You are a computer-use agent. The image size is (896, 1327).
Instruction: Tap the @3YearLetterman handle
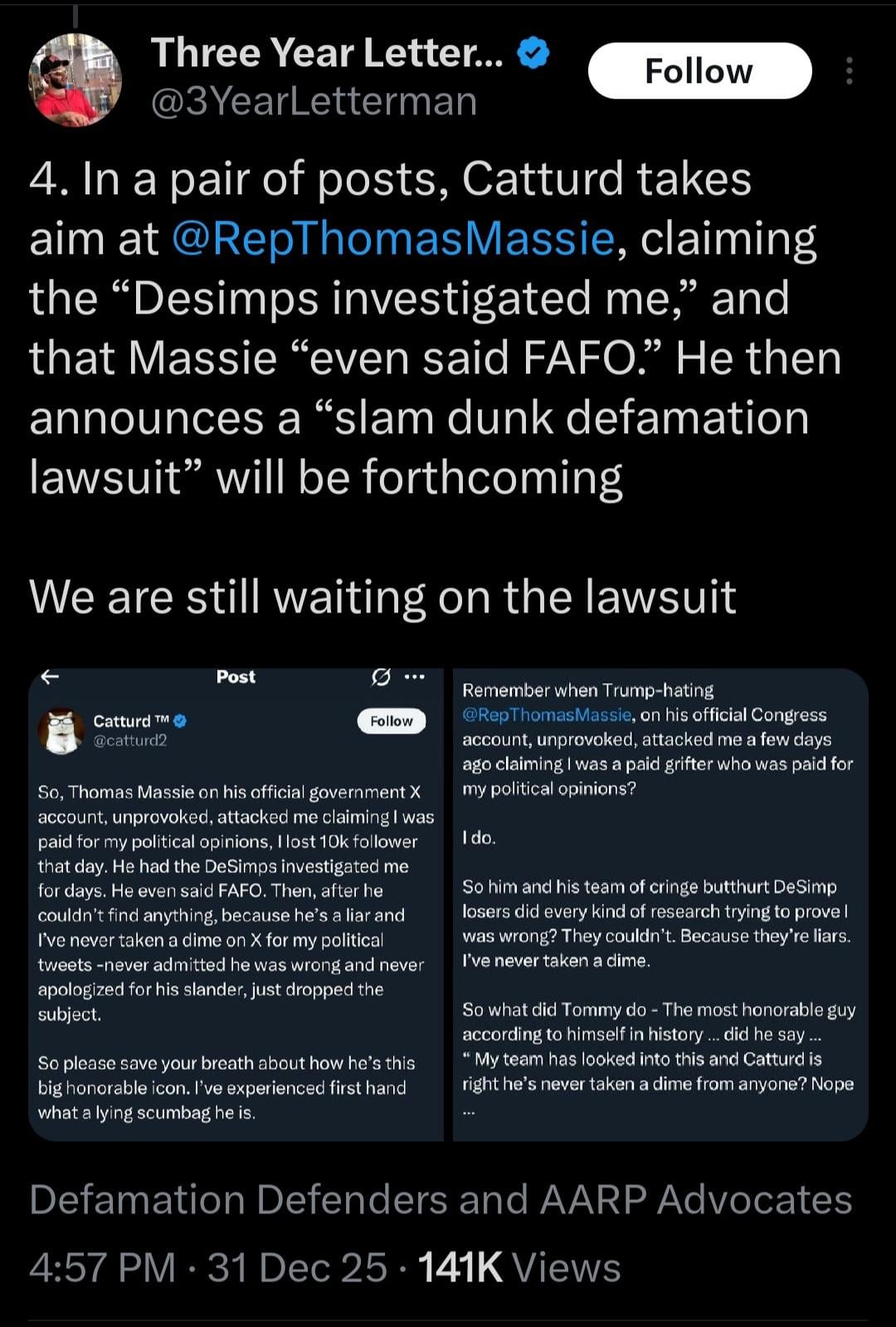(x=314, y=102)
